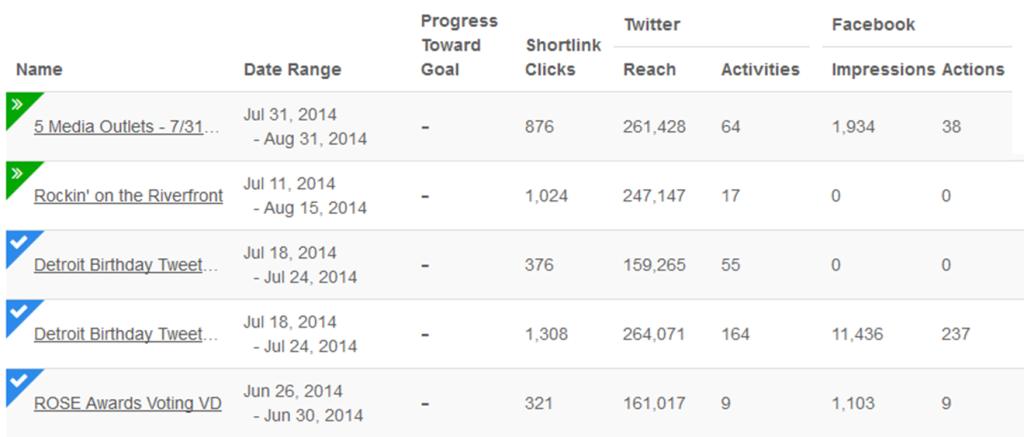The image size is (1024, 437).
Task: Sort by Date Range column header
Action: tap(293, 69)
